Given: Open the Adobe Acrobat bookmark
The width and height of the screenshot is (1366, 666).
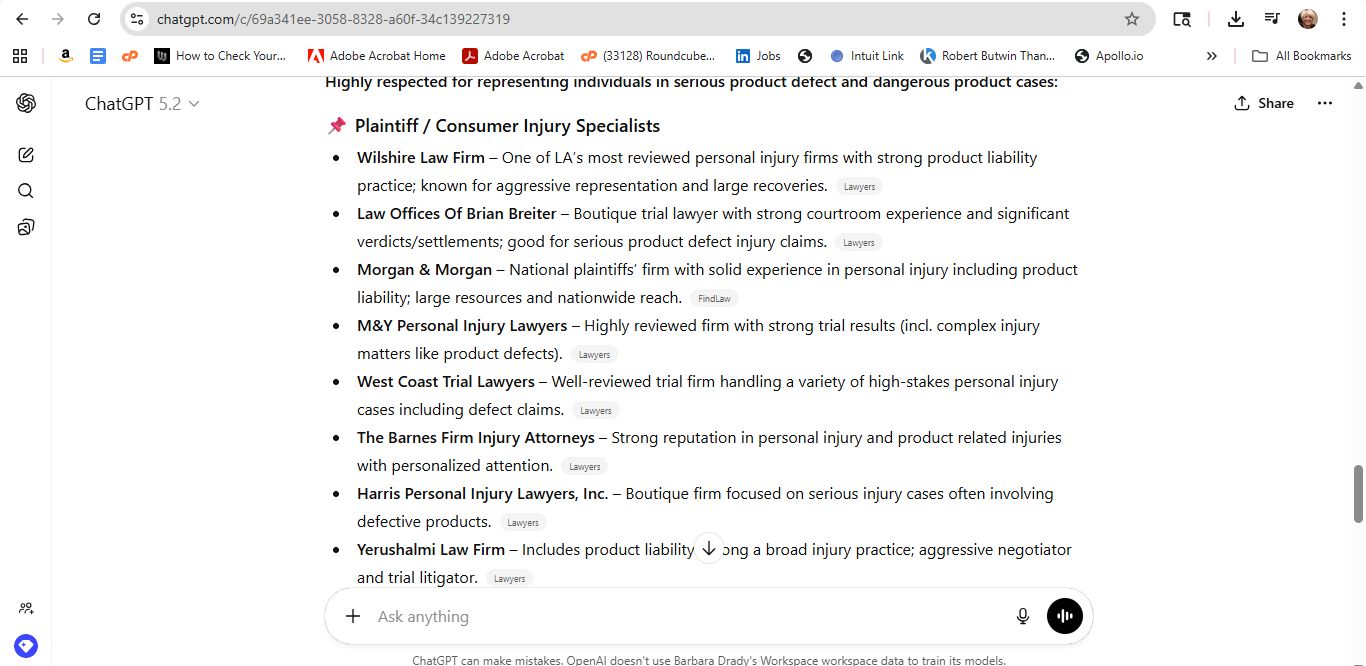Looking at the screenshot, I should [513, 56].
